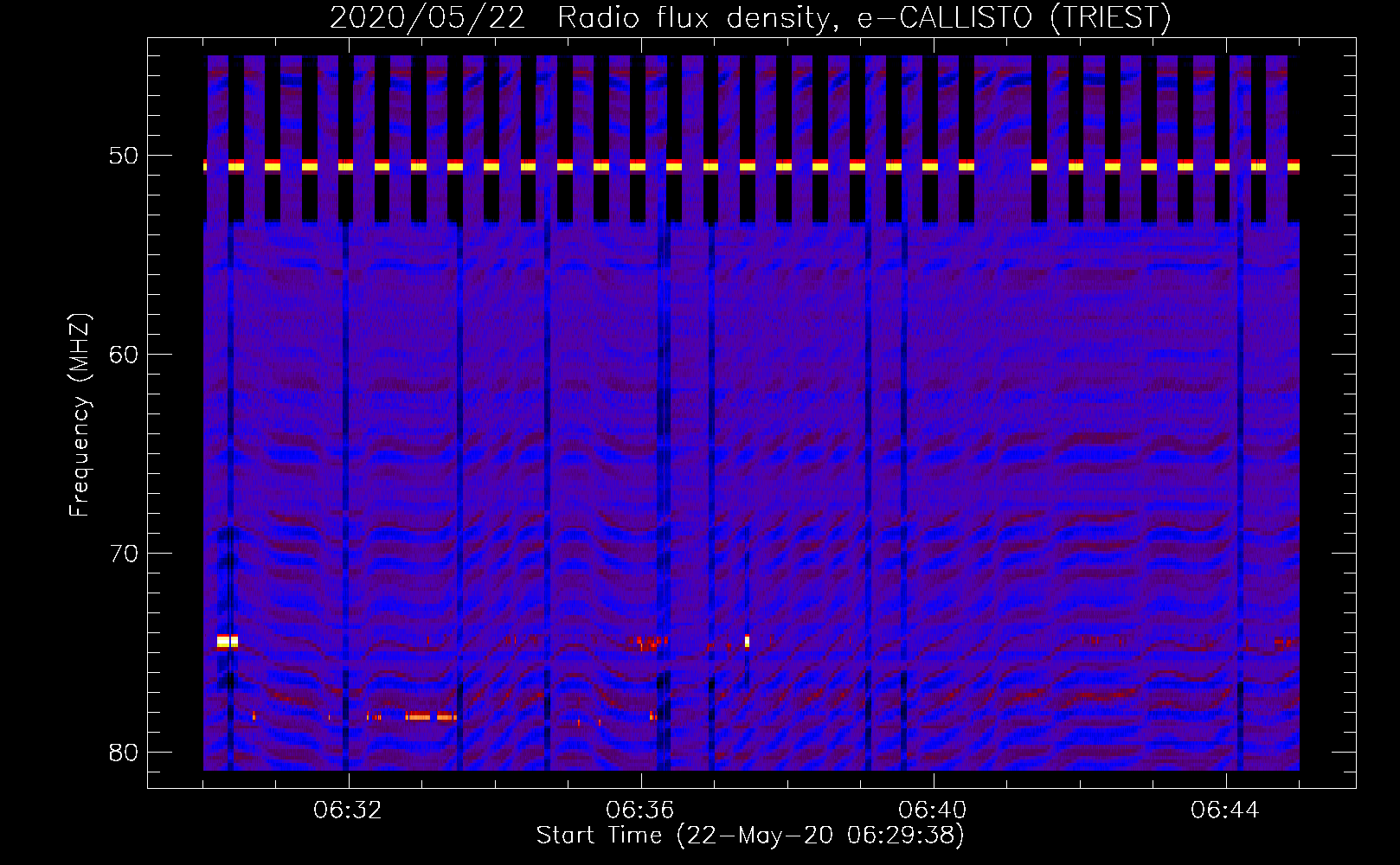
Task: Click the bright white burst near 75 MHz at 06:30
Action: pyautogui.click(x=227, y=641)
